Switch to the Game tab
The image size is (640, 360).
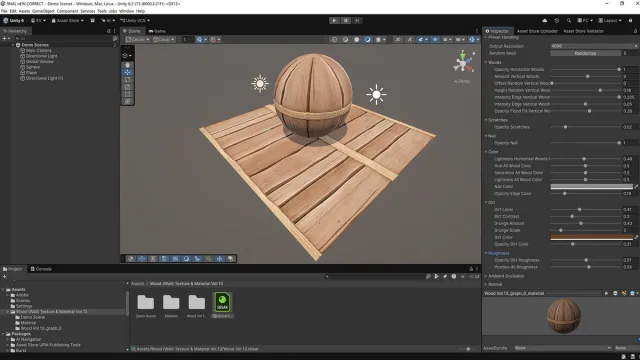tap(157, 31)
